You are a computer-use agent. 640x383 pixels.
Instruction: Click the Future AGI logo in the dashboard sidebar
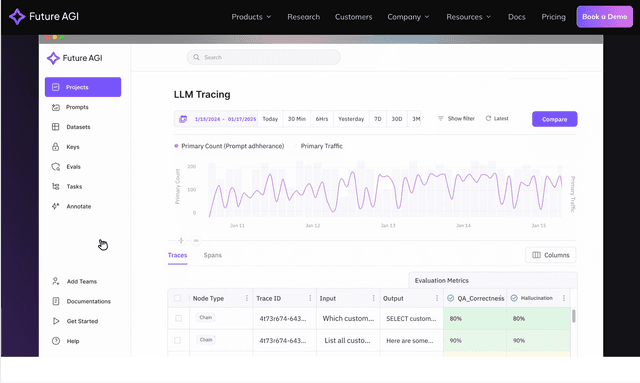75,58
